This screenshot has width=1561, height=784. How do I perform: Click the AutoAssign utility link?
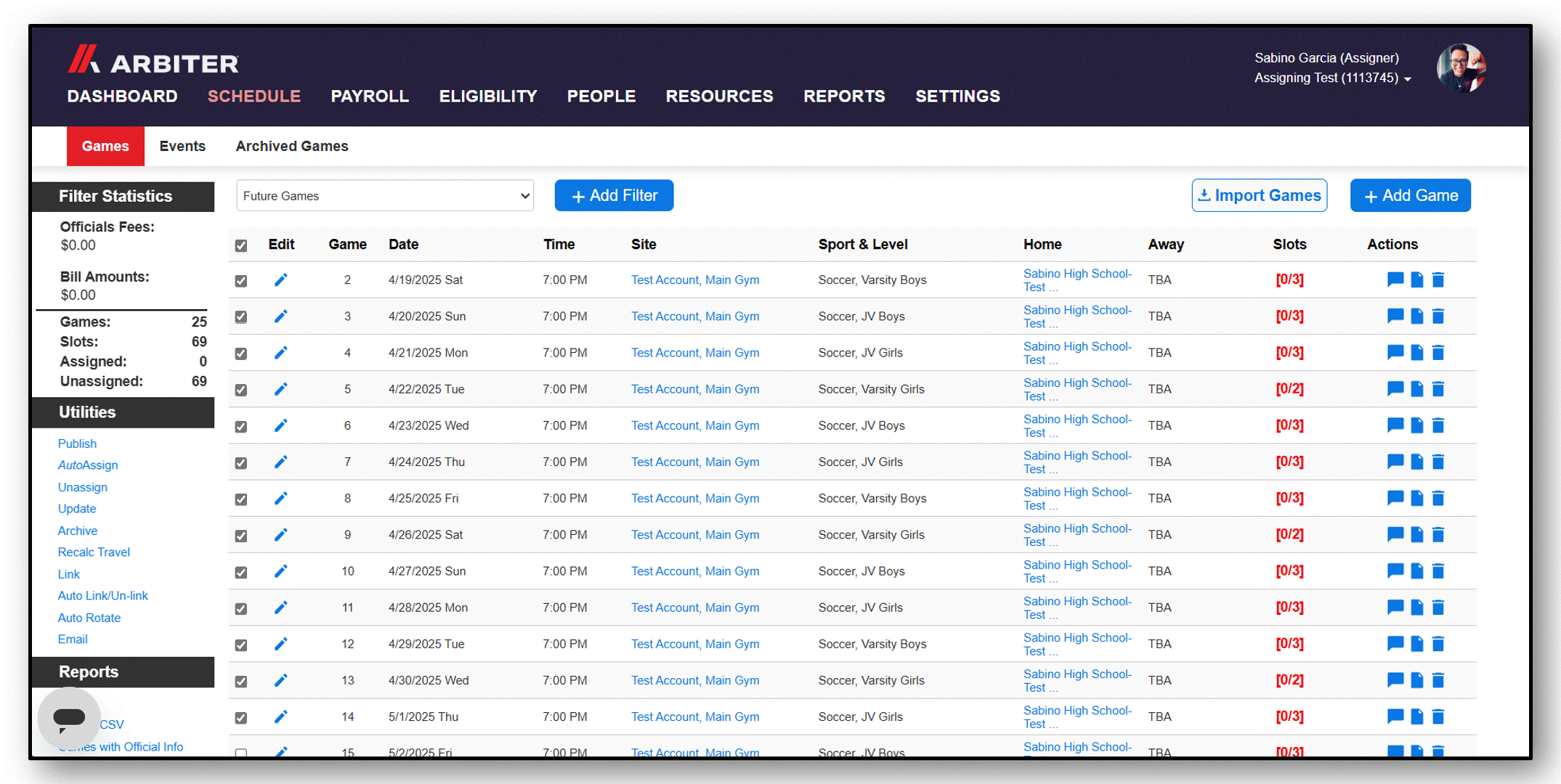tap(88, 465)
